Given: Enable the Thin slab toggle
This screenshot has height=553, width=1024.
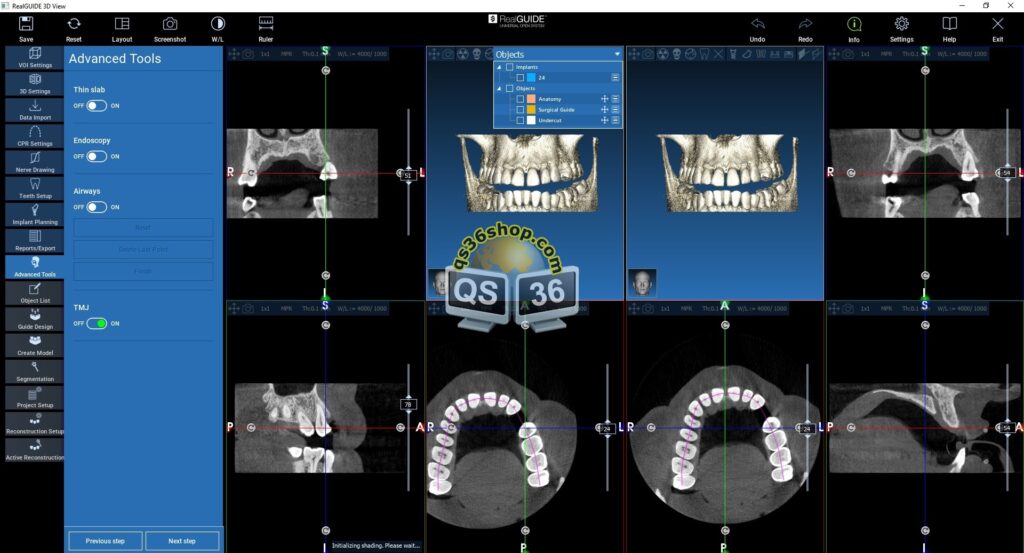Looking at the screenshot, I should coord(96,105).
